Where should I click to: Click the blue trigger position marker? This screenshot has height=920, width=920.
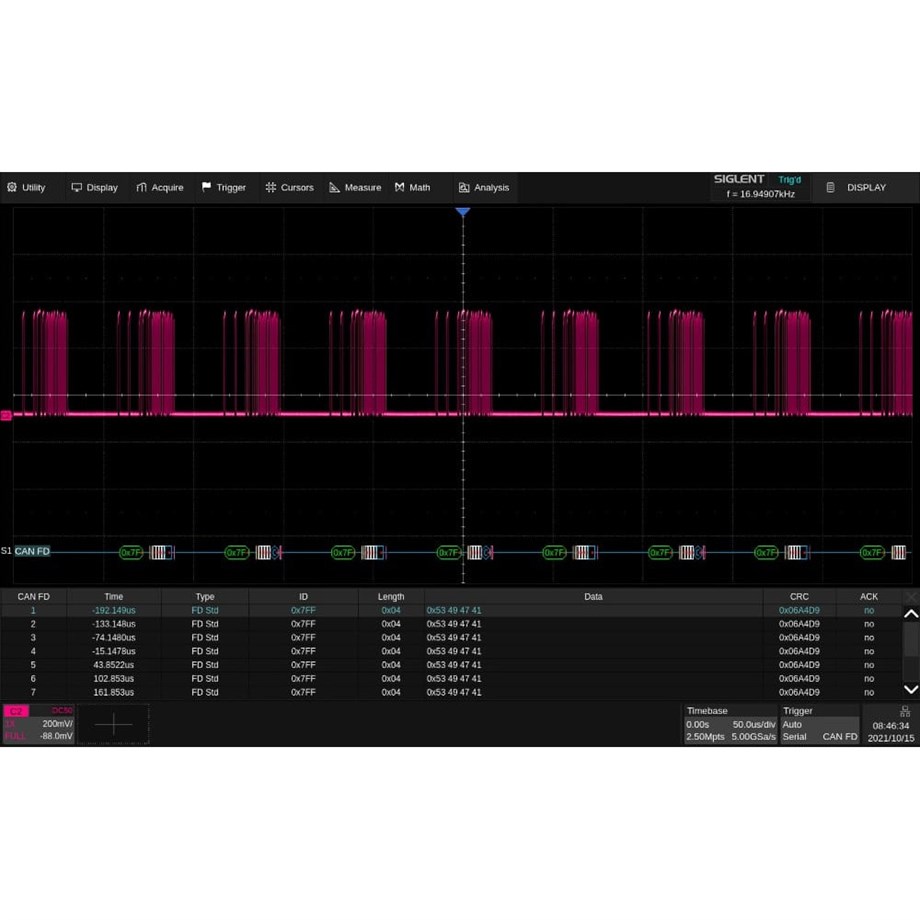(x=462, y=212)
